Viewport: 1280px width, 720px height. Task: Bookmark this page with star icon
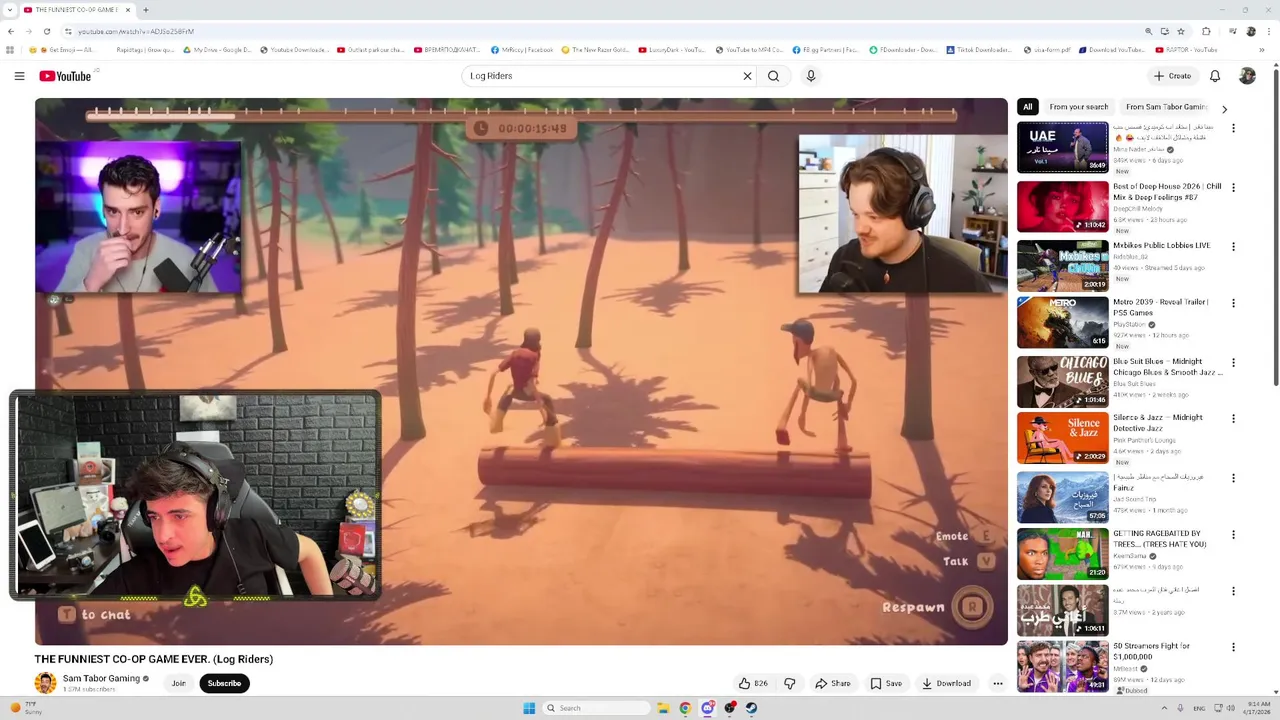pos(1181,31)
